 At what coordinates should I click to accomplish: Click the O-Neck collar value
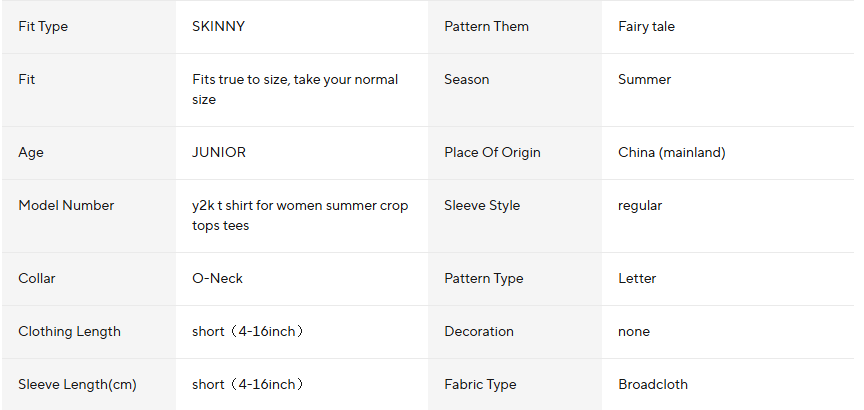point(217,279)
